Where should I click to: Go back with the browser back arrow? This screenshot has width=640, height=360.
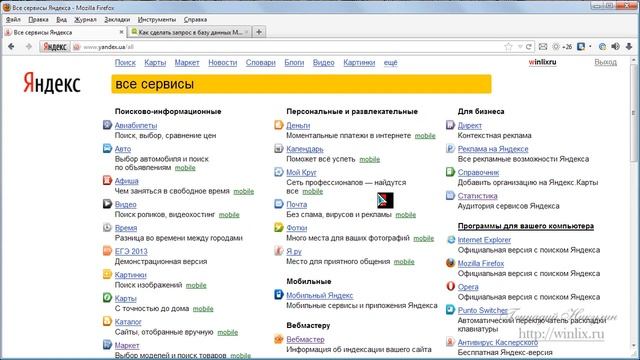tap(11, 47)
